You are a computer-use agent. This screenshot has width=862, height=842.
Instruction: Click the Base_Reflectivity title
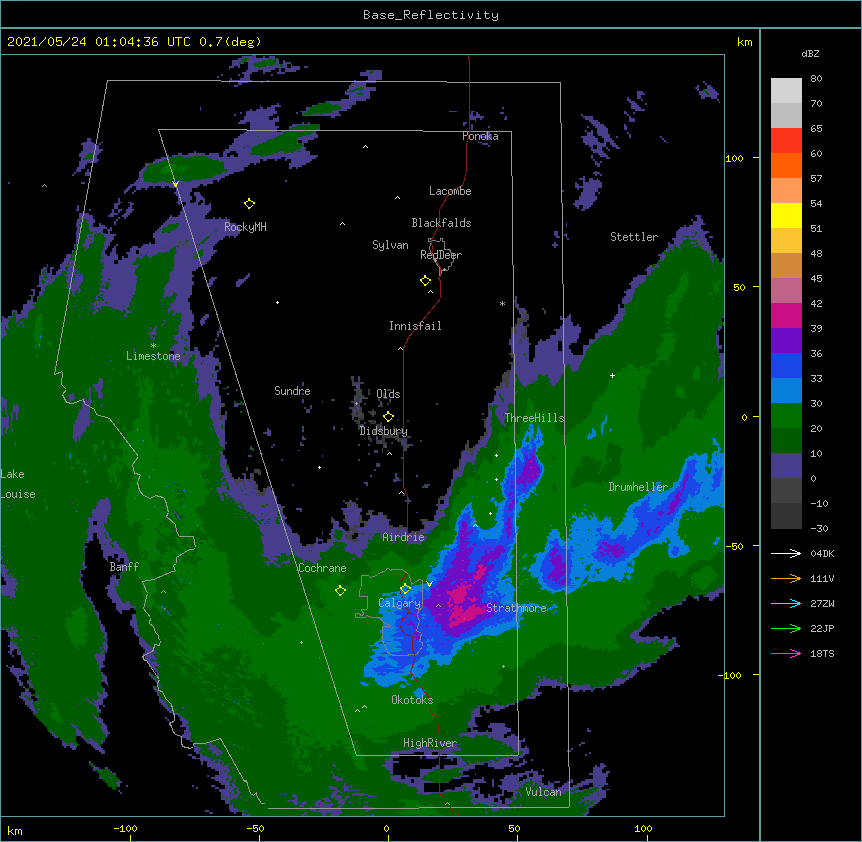(x=431, y=15)
